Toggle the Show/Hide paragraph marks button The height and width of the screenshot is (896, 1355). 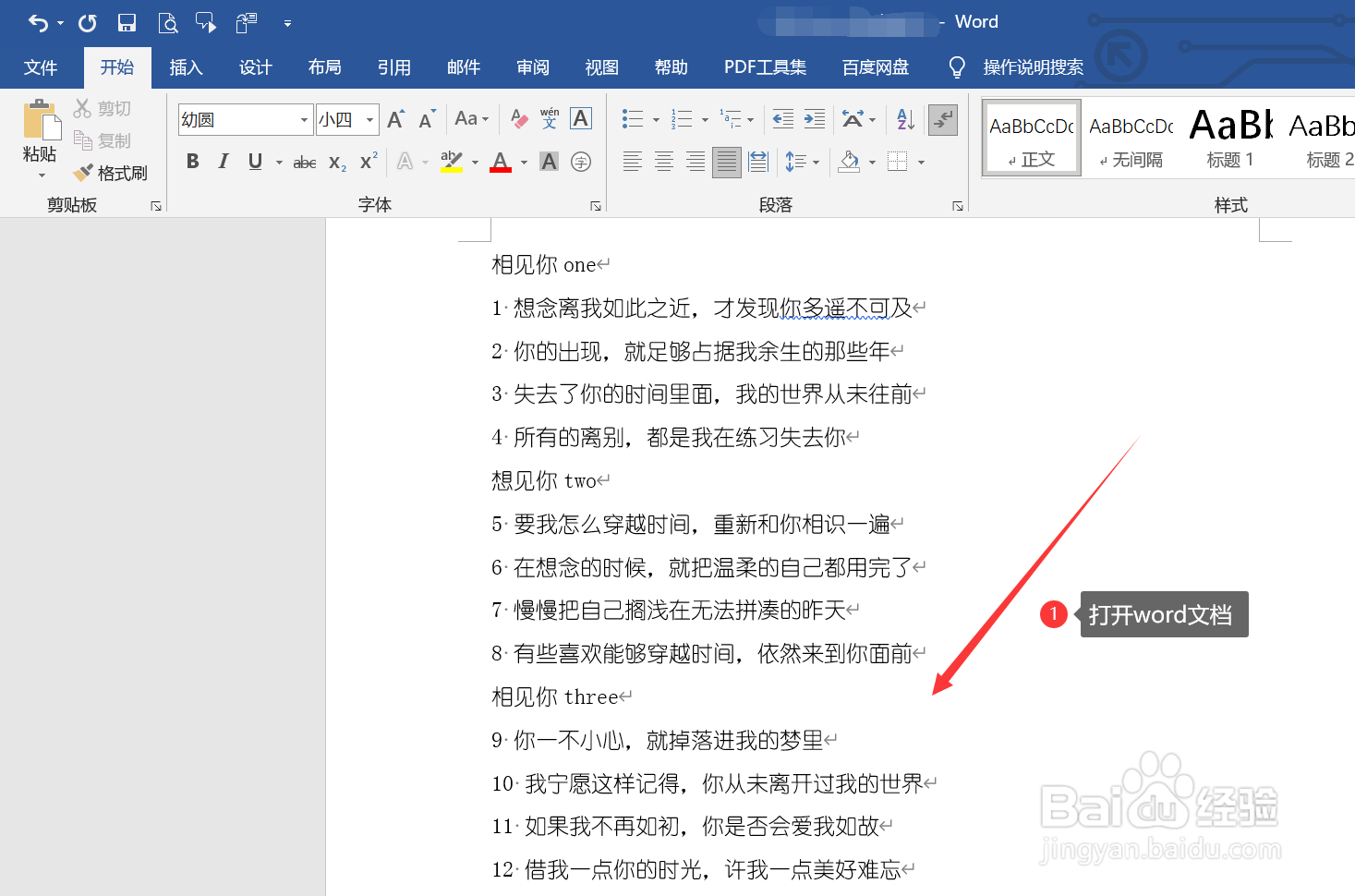(942, 120)
